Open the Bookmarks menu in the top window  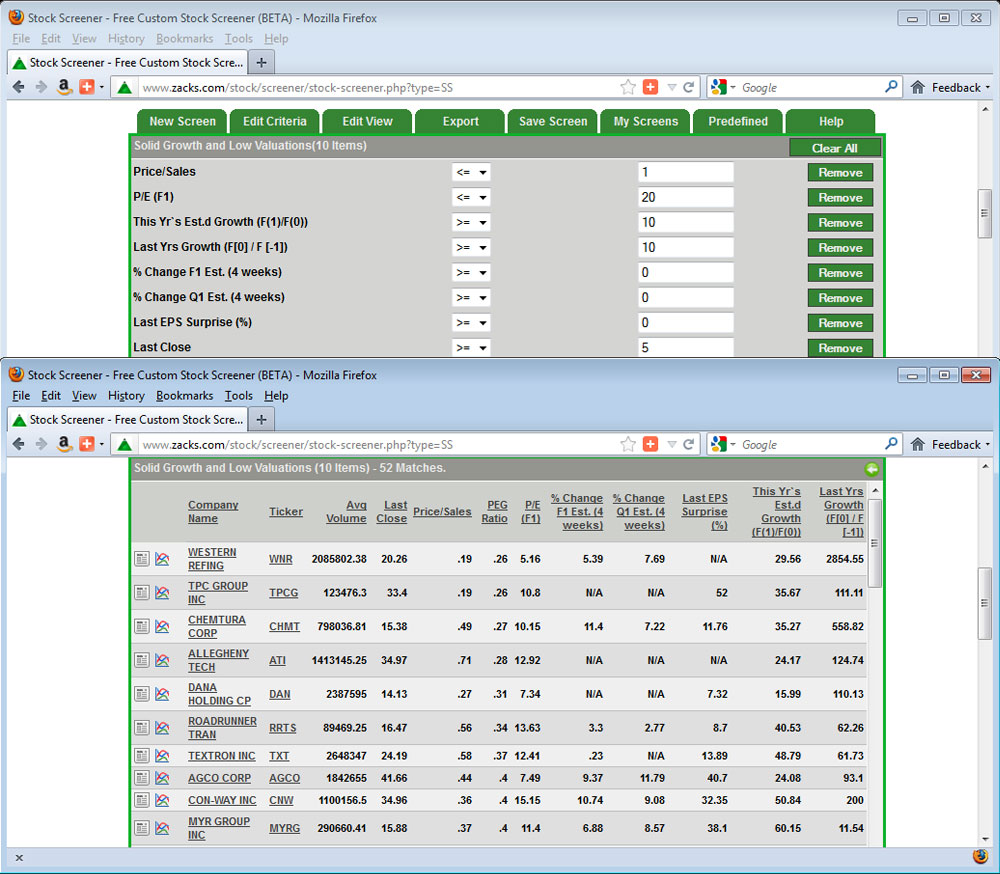(184, 39)
